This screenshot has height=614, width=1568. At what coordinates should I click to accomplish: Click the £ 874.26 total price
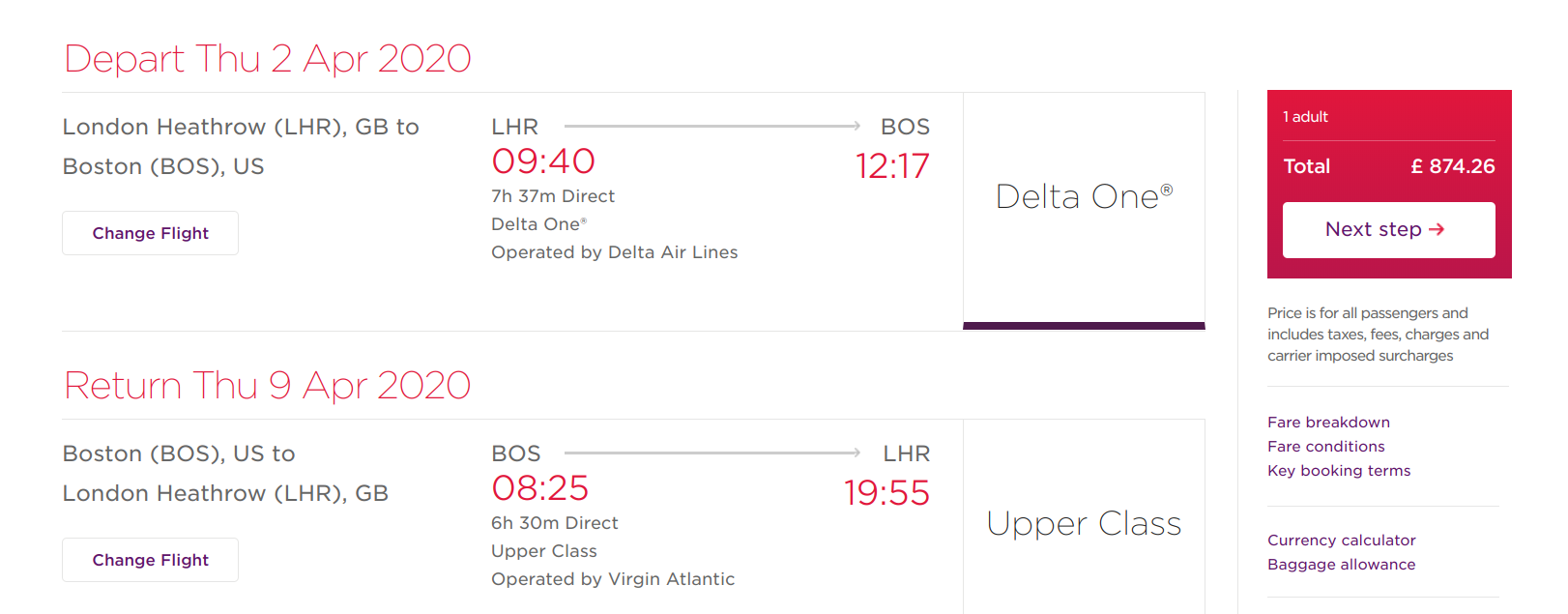click(x=1452, y=166)
